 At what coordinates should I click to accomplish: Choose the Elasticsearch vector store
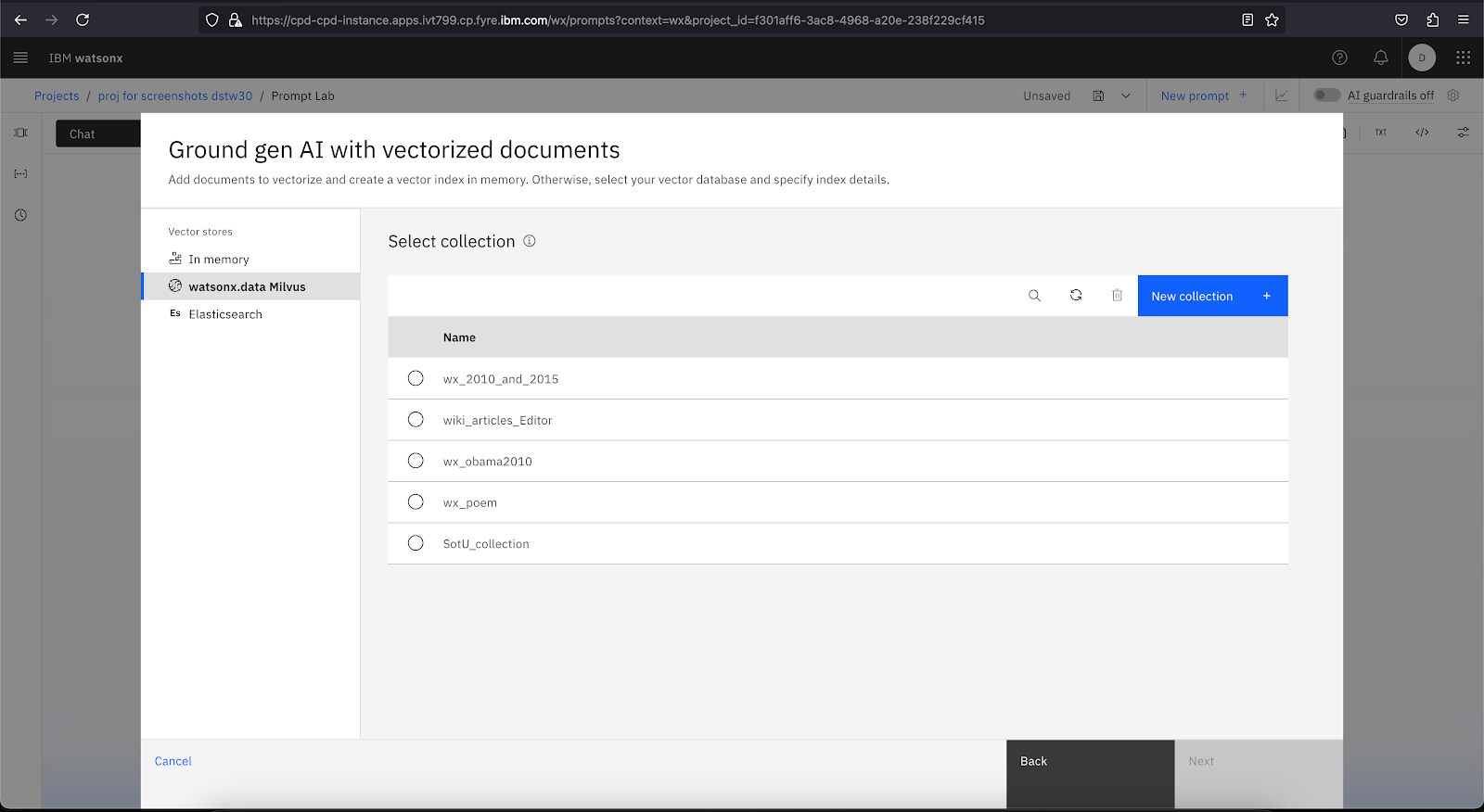(250, 314)
